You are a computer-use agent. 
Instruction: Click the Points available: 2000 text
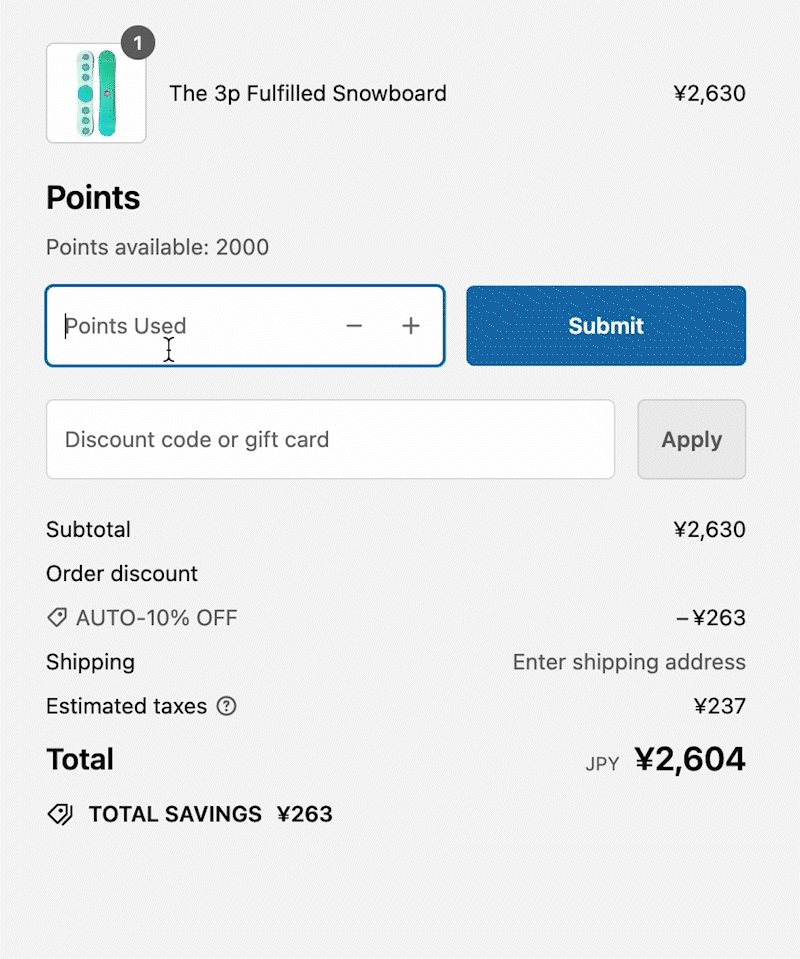157,247
